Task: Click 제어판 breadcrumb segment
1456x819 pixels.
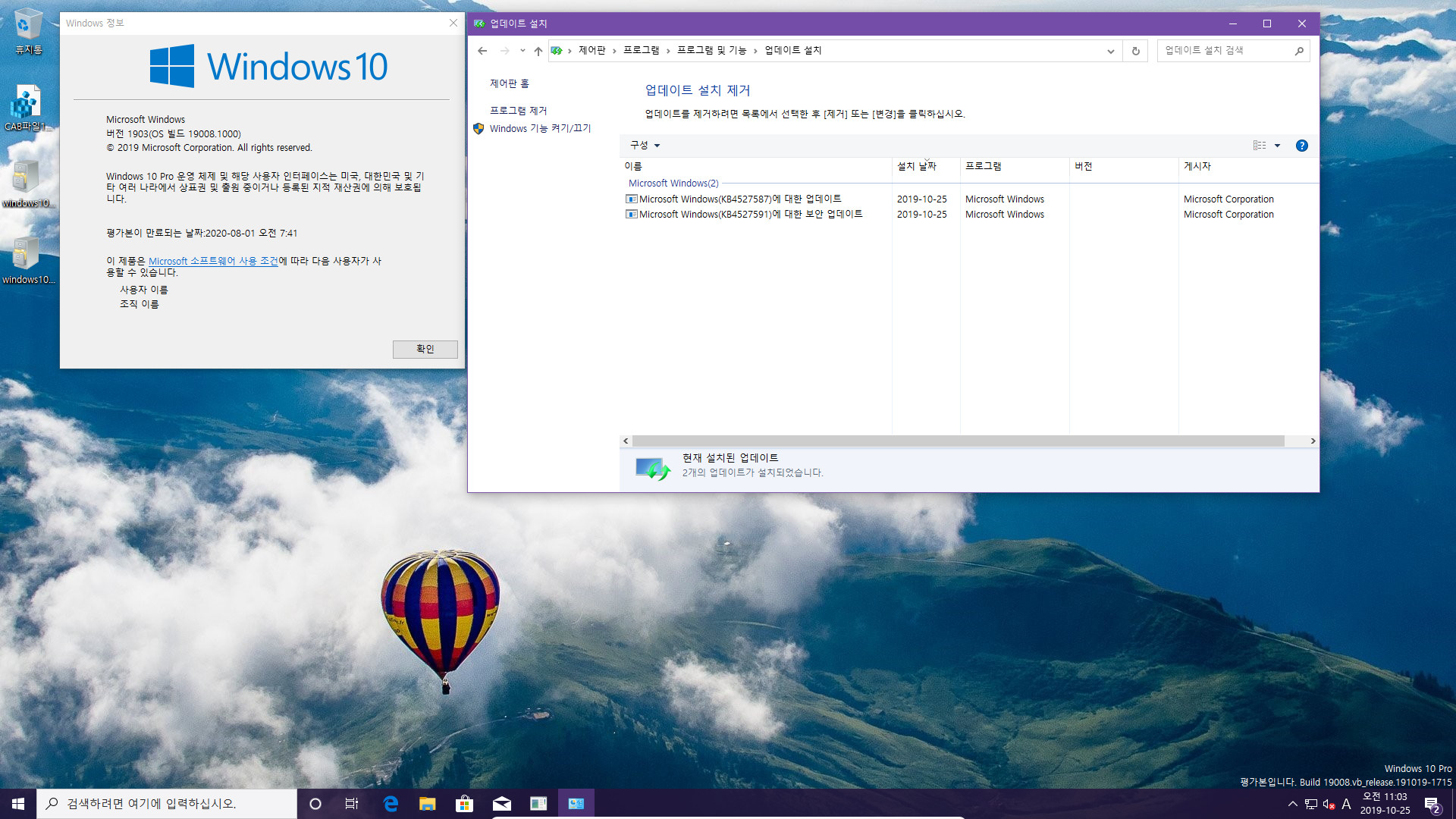Action: pos(591,51)
